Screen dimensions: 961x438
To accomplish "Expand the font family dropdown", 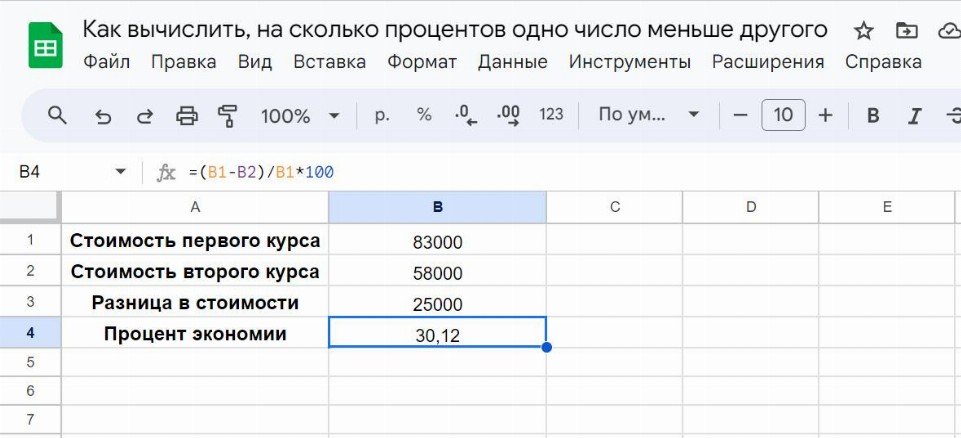I will click(x=648, y=115).
